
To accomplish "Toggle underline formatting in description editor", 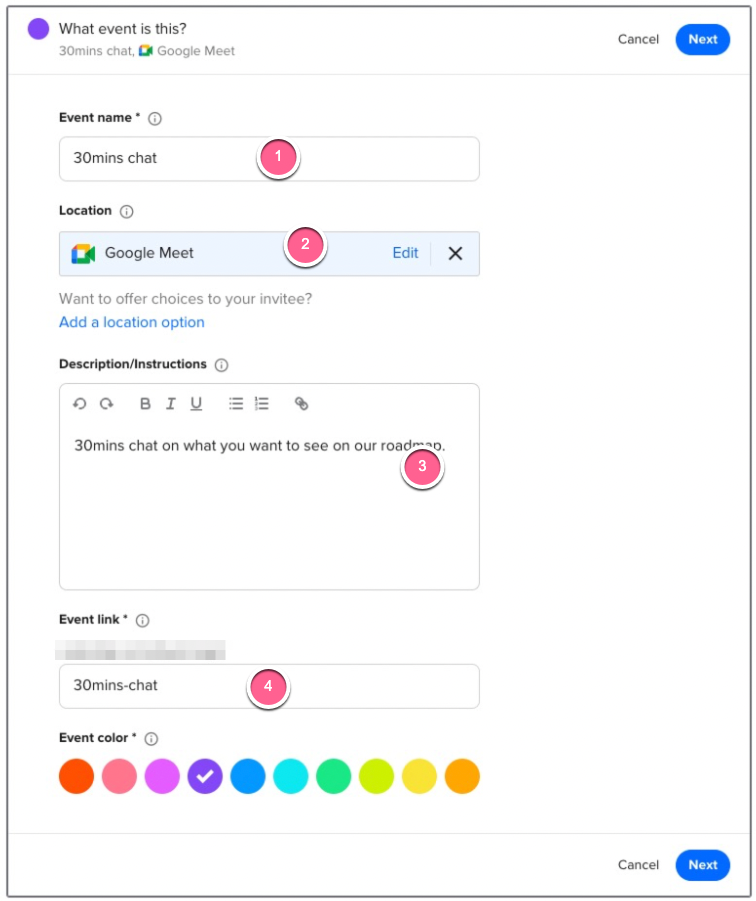I will tap(196, 404).
